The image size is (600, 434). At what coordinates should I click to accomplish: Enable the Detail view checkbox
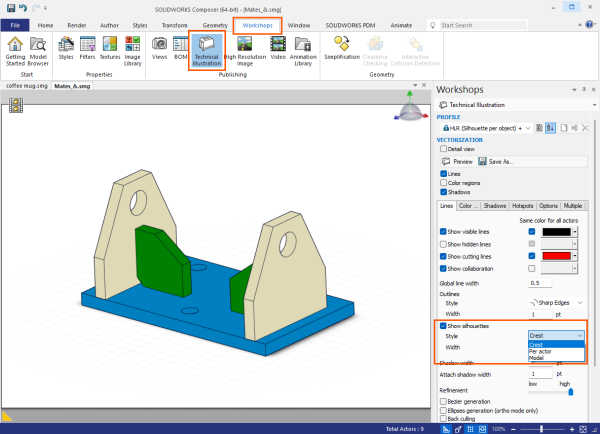click(x=443, y=148)
